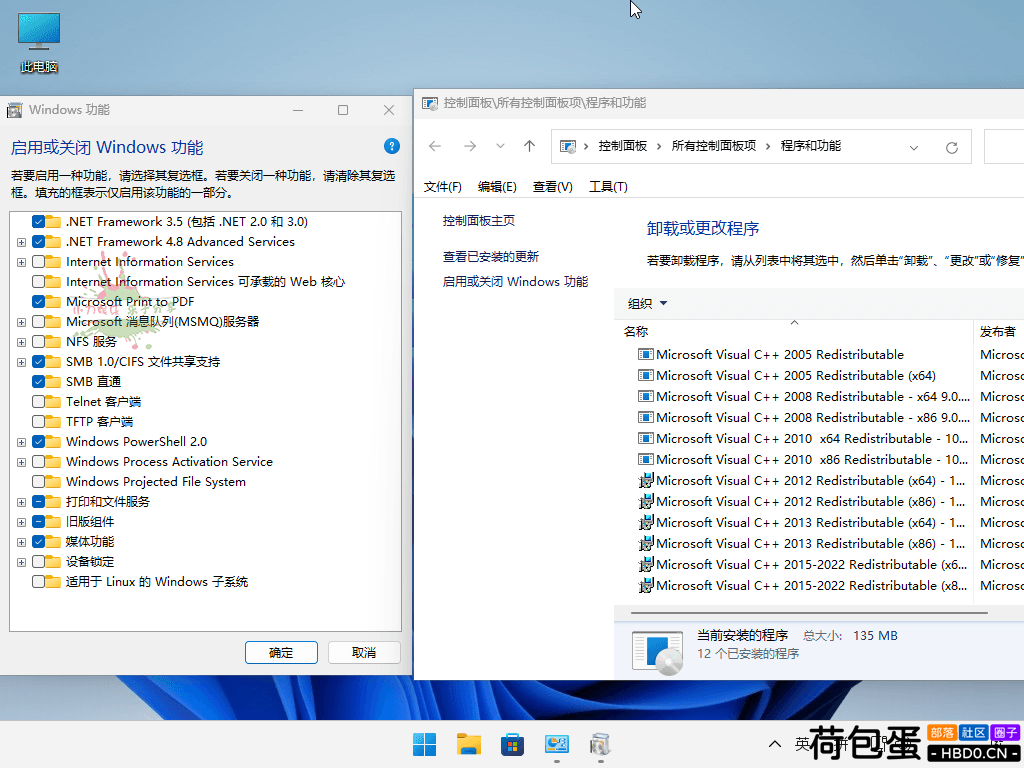
Task: Toggle Microsoft Print to PDF checkbox
Action: click(x=38, y=302)
